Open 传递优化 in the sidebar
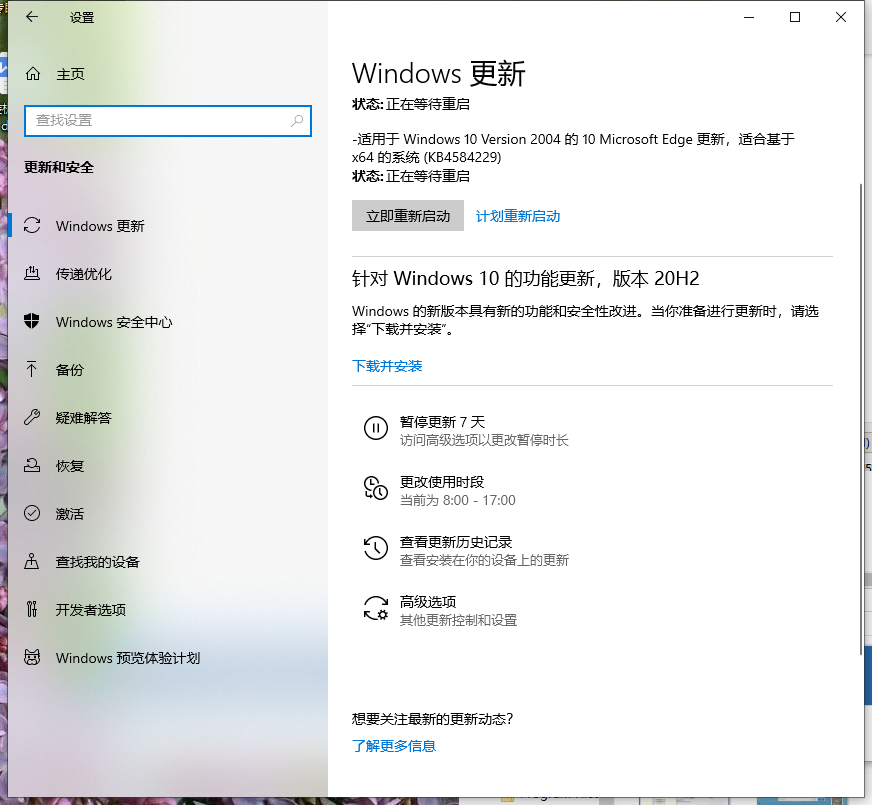Screen dimensions: 872x805 pos(84,274)
